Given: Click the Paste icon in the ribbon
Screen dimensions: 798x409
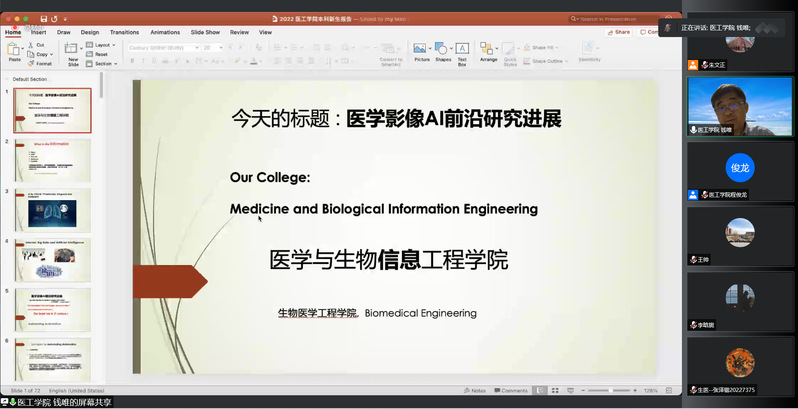Looking at the screenshot, I should point(15,49).
